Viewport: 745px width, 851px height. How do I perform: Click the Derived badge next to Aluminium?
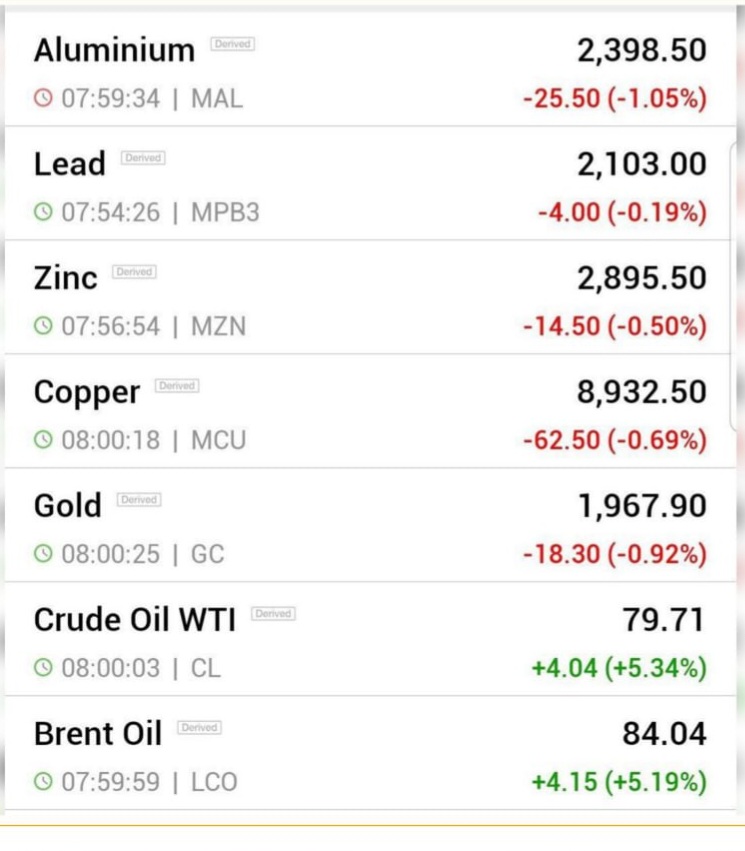233,44
